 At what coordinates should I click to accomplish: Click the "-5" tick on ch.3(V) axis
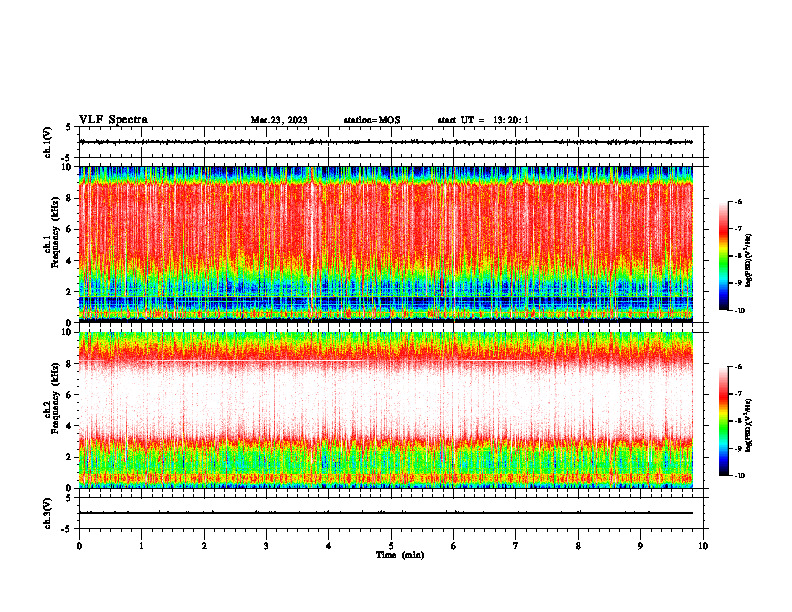67,529
